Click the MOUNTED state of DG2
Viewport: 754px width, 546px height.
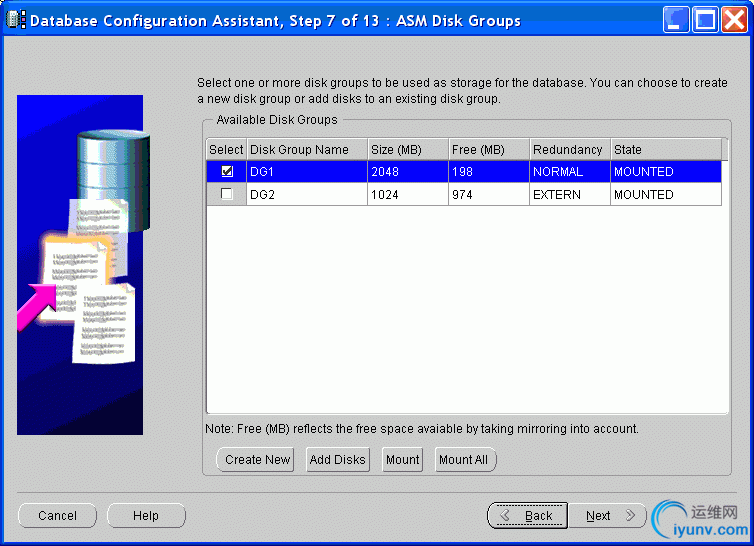click(666, 195)
